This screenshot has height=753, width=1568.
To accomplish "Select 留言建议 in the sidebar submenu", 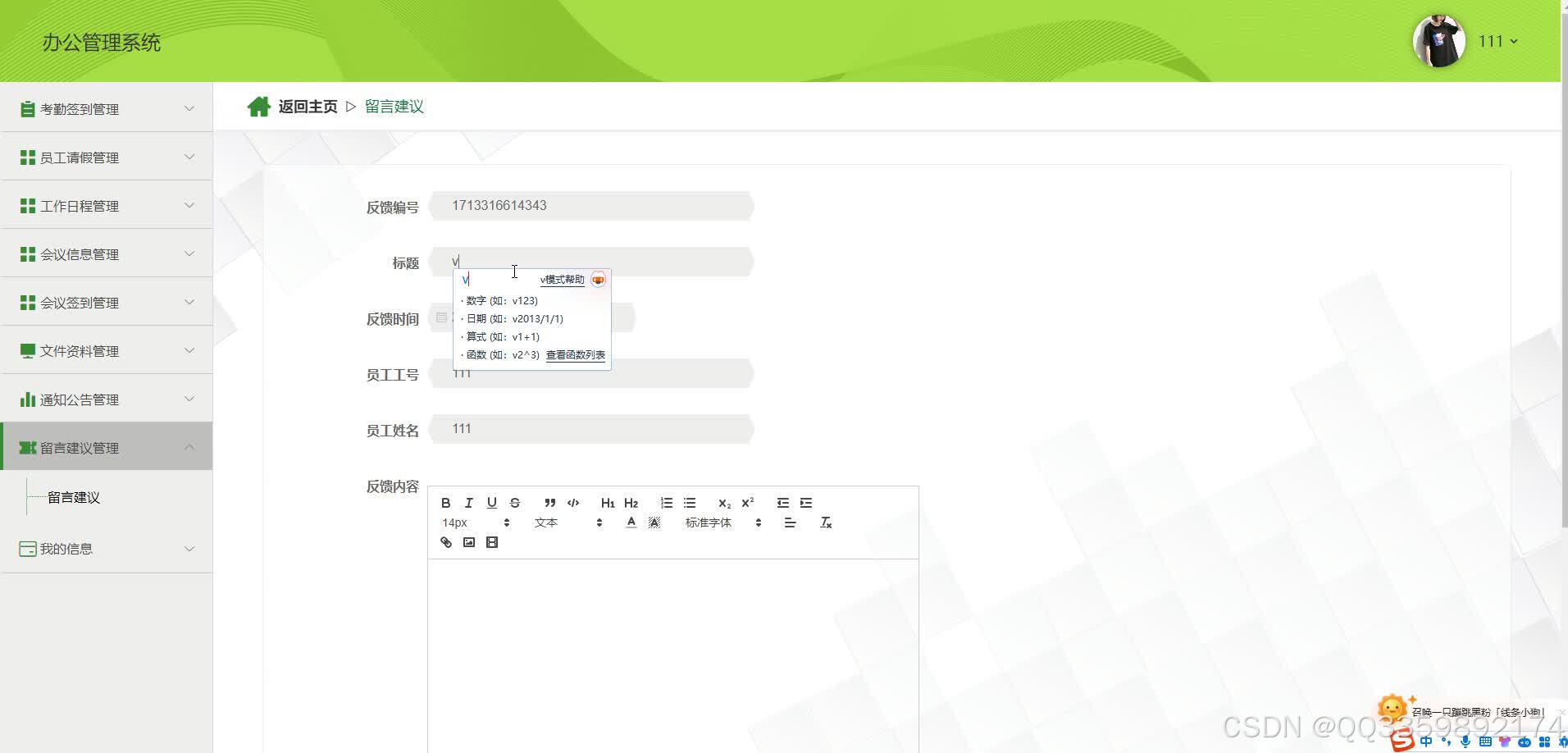I will [73, 496].
